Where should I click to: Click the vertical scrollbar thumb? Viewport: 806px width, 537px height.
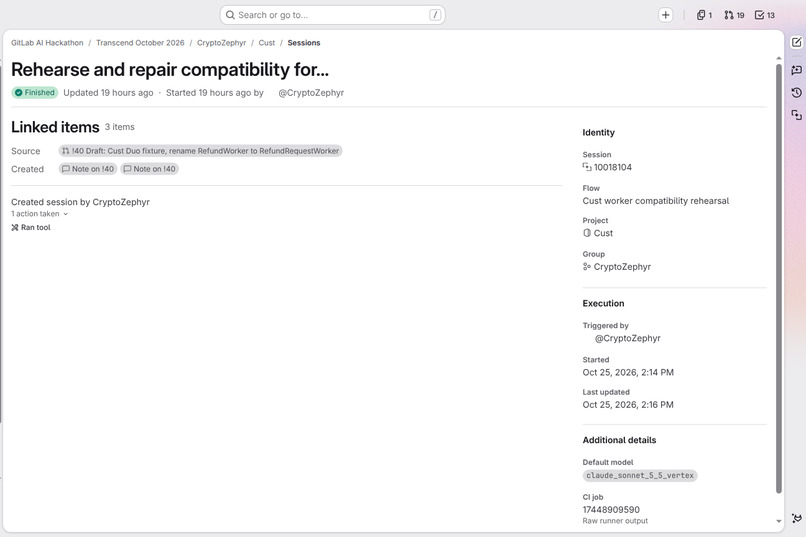(779, 278)
